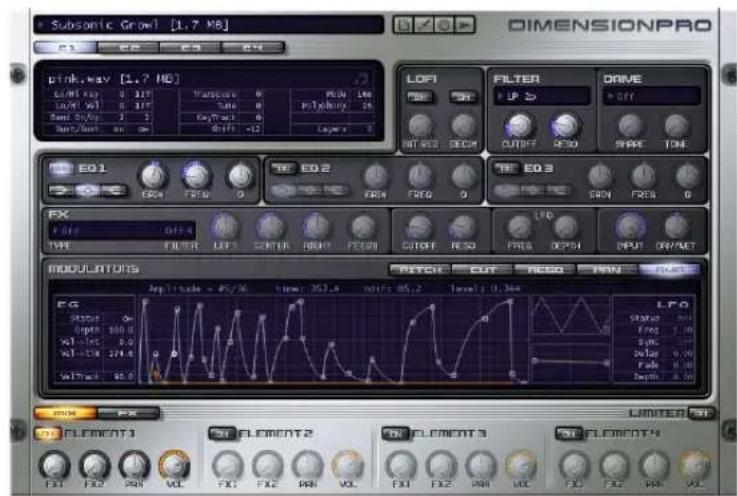The width and height of the screenshot is (737, 496).
Task: Click the LFO Status value
Action: (685, 318)
